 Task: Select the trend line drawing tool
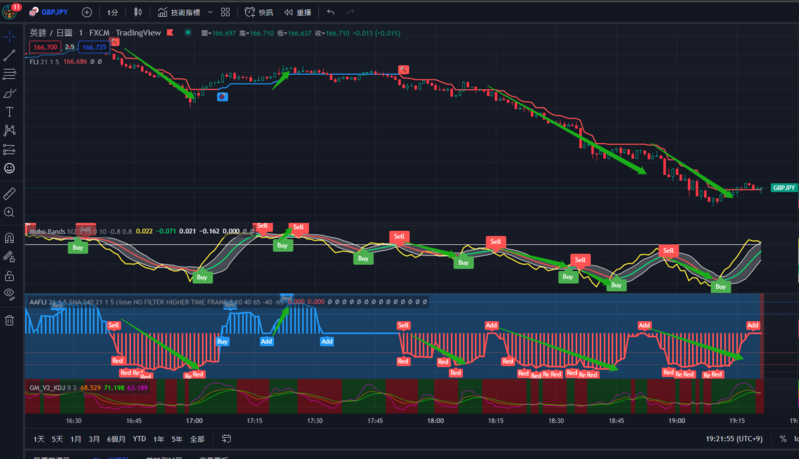click(9, 55)
